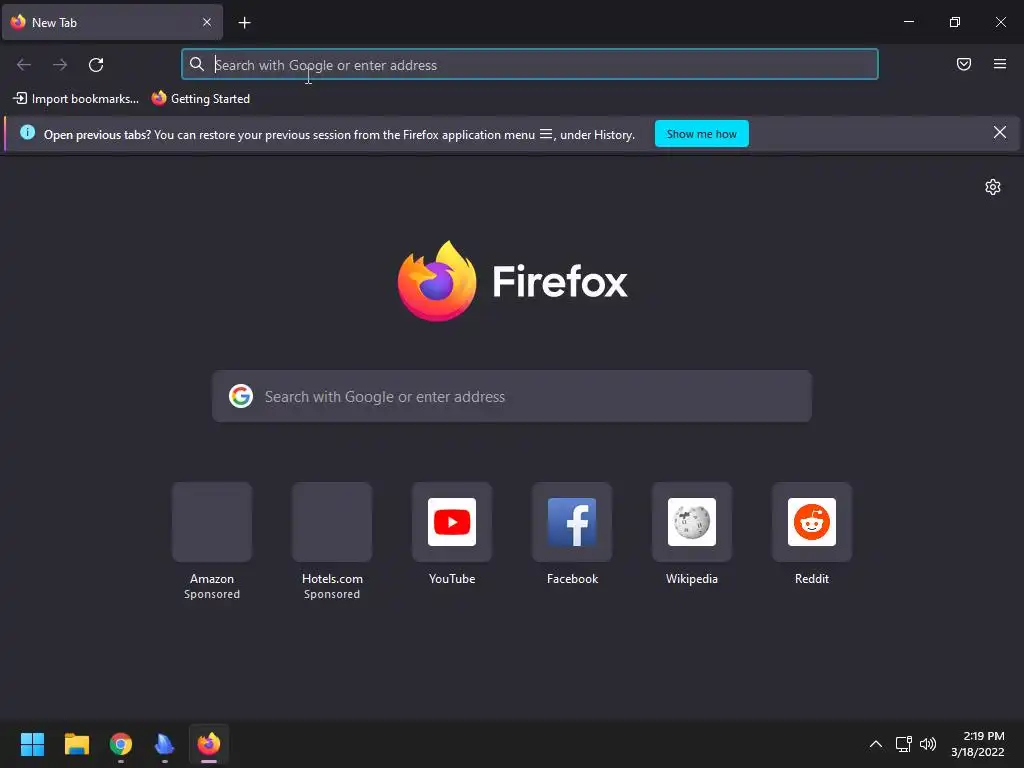
Task: Open the volume control in system tray
Action: (927, 744)
